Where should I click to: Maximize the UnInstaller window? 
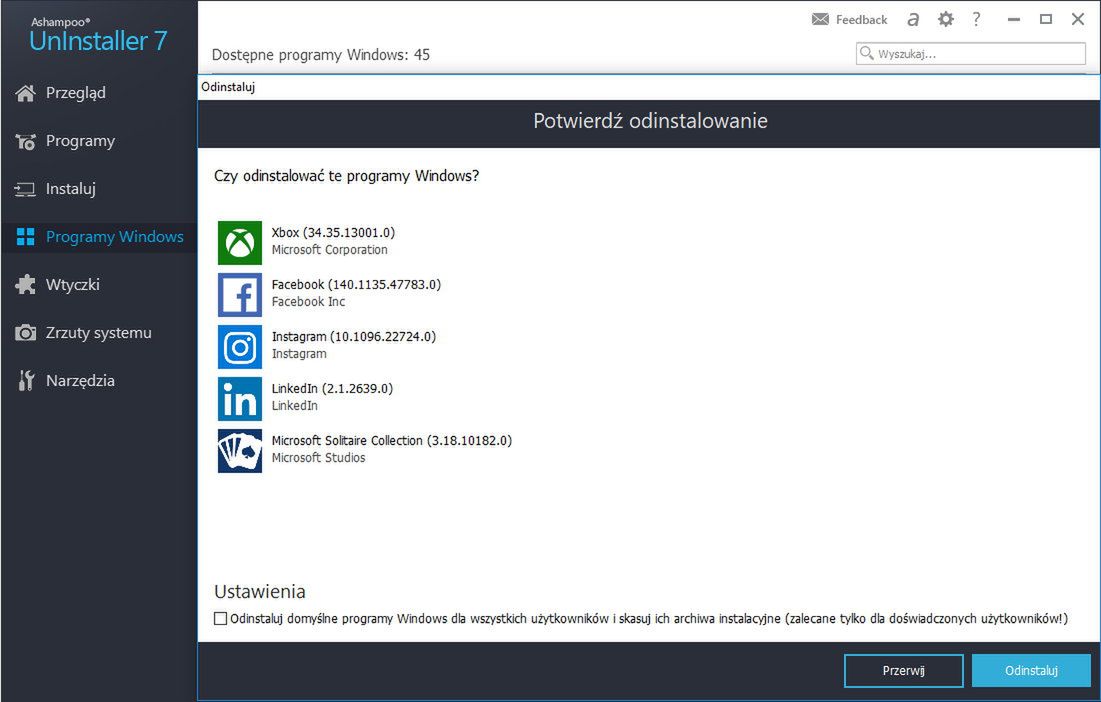(1046, 20)
